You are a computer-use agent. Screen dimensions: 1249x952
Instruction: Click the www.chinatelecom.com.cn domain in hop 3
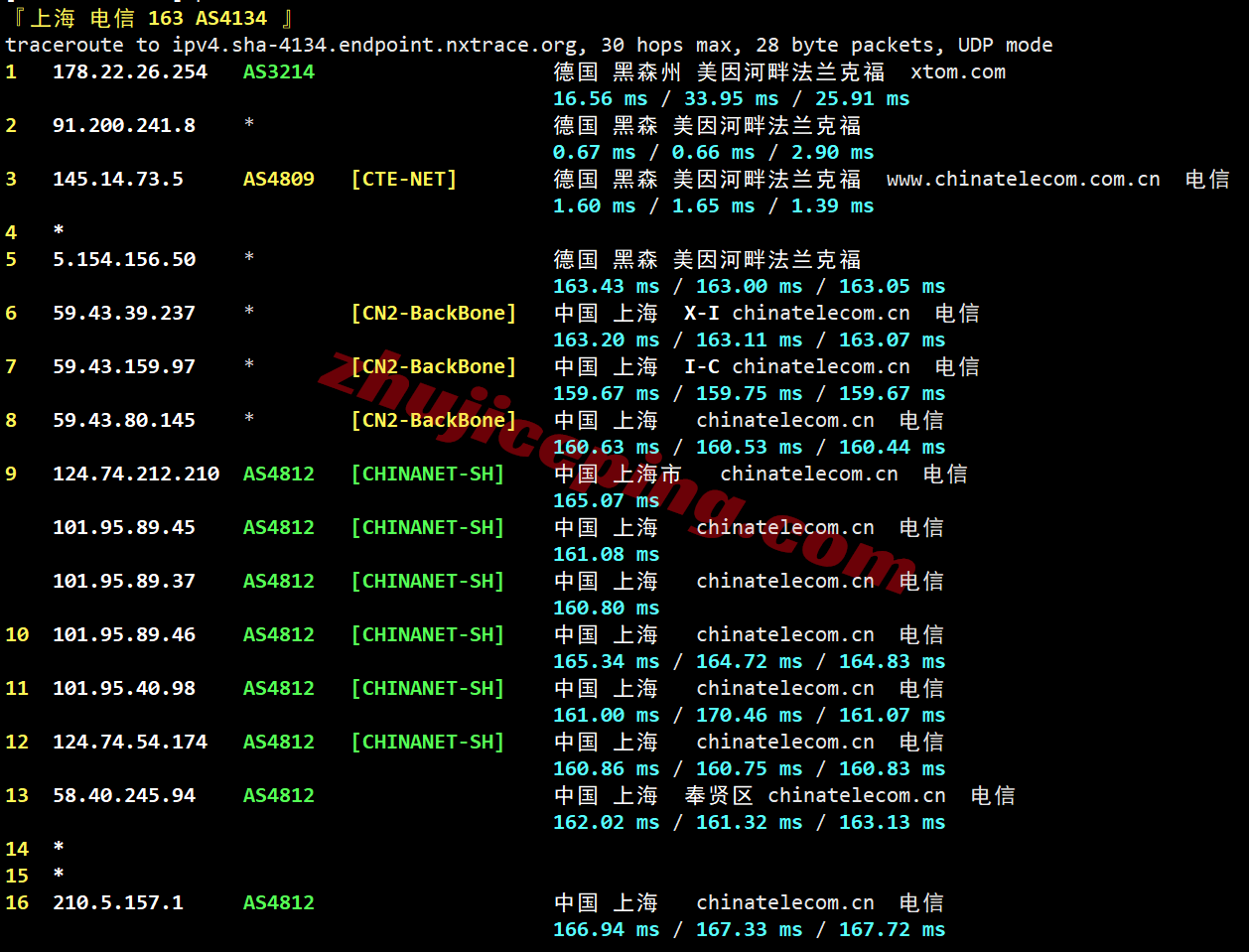tap(1023, 180)
